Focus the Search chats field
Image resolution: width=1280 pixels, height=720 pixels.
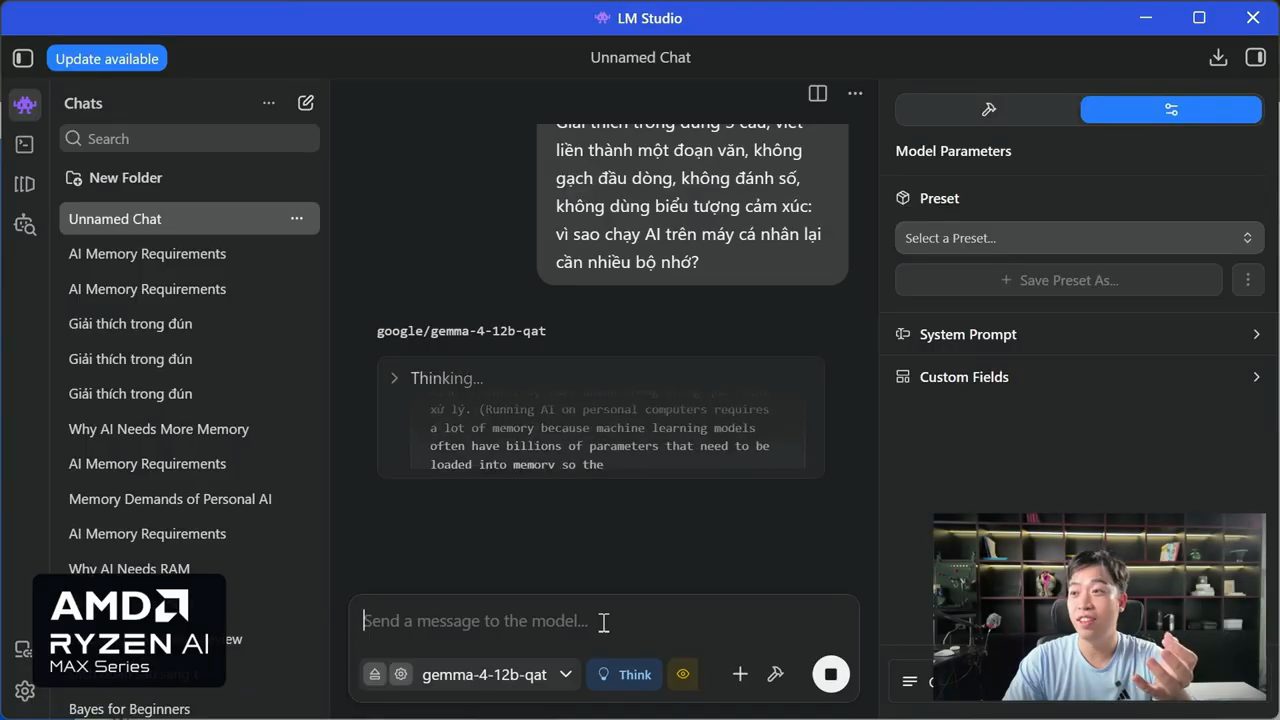190,139
